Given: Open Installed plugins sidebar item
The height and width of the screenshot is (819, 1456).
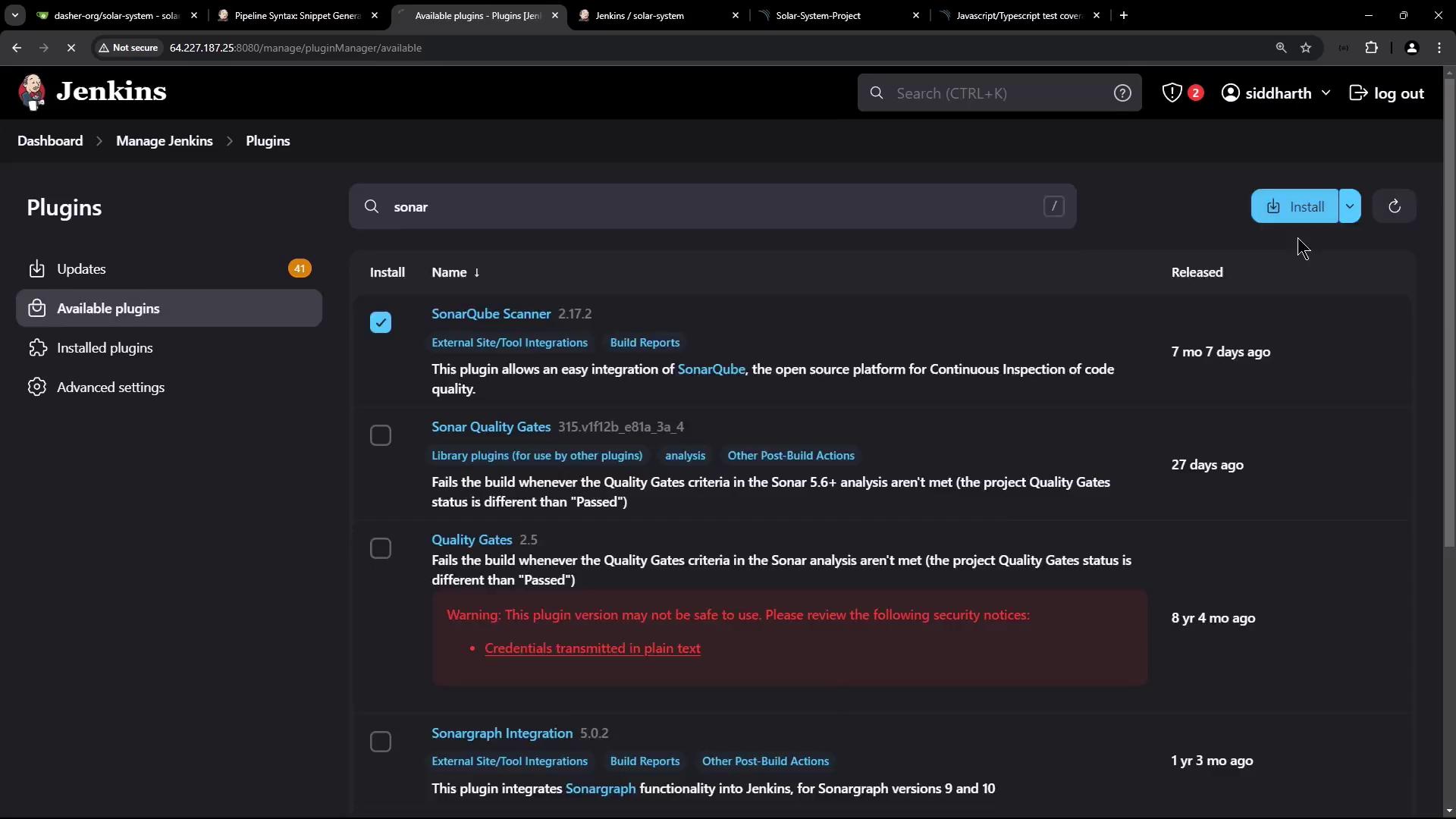Looking at the screenshot, I should 105,348.
